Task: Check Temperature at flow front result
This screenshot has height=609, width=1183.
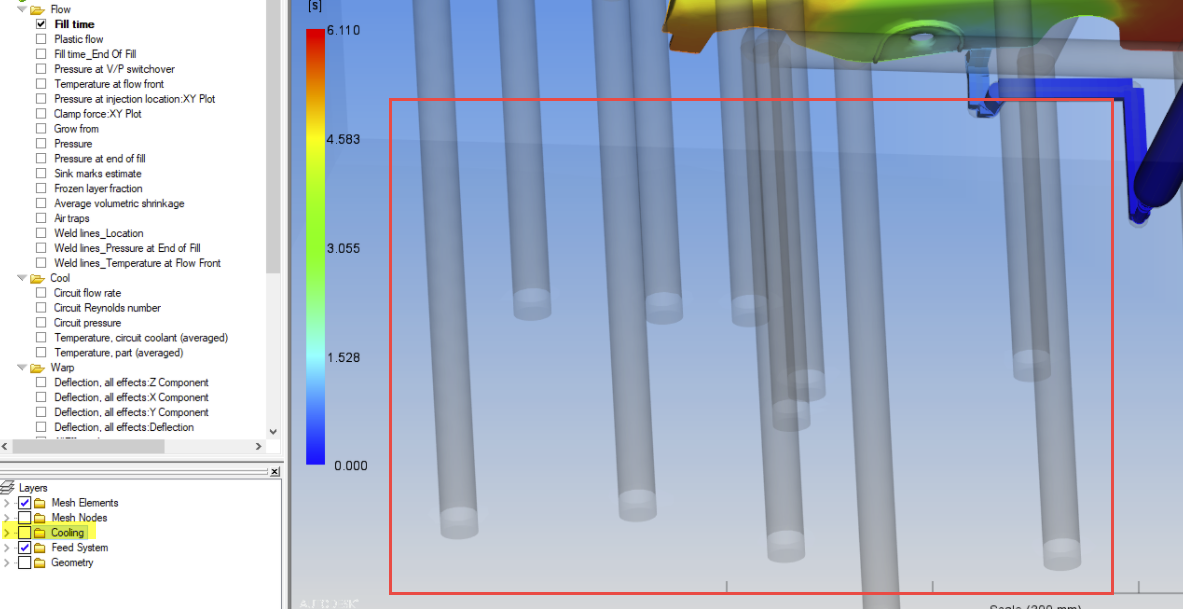Action: tap(40, 83)
